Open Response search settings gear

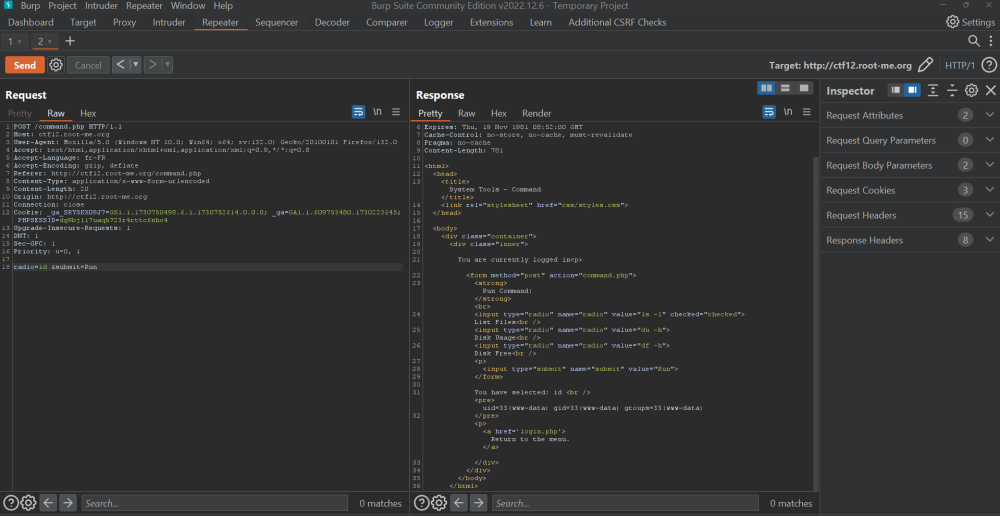(439, 503)
